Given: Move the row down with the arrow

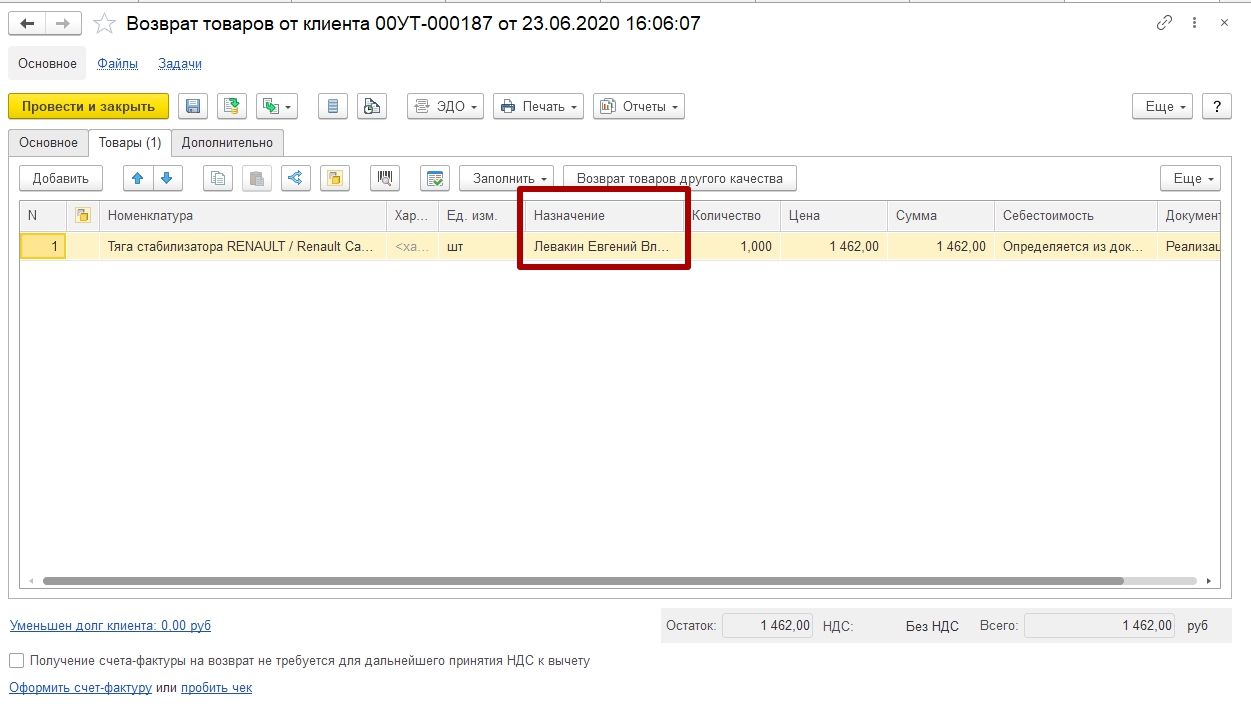Looking at the screenshot, I should tap(166, 178).
